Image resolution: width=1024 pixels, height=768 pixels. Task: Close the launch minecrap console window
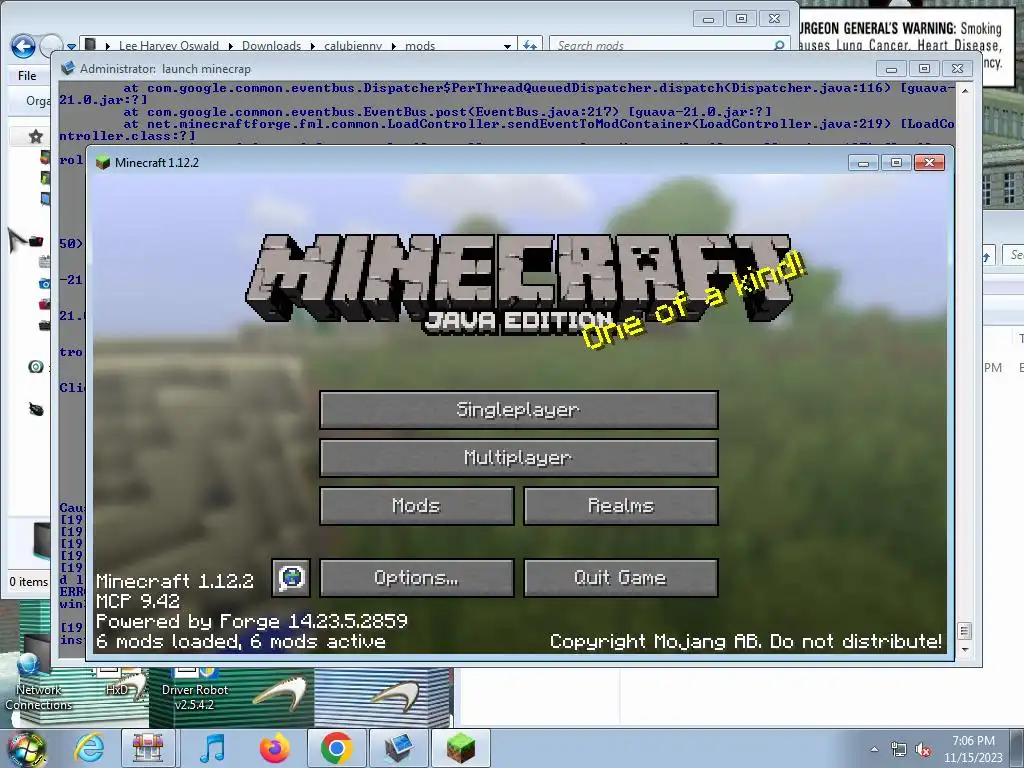[x=957, y=69]
